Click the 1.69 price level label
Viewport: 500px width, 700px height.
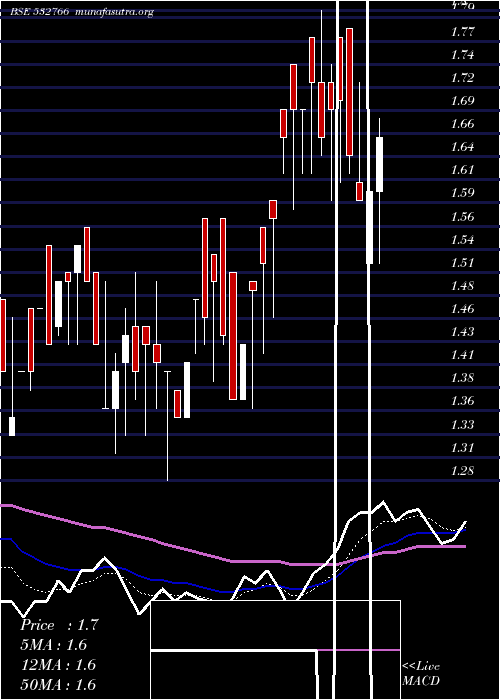click(x=462, y=100)
